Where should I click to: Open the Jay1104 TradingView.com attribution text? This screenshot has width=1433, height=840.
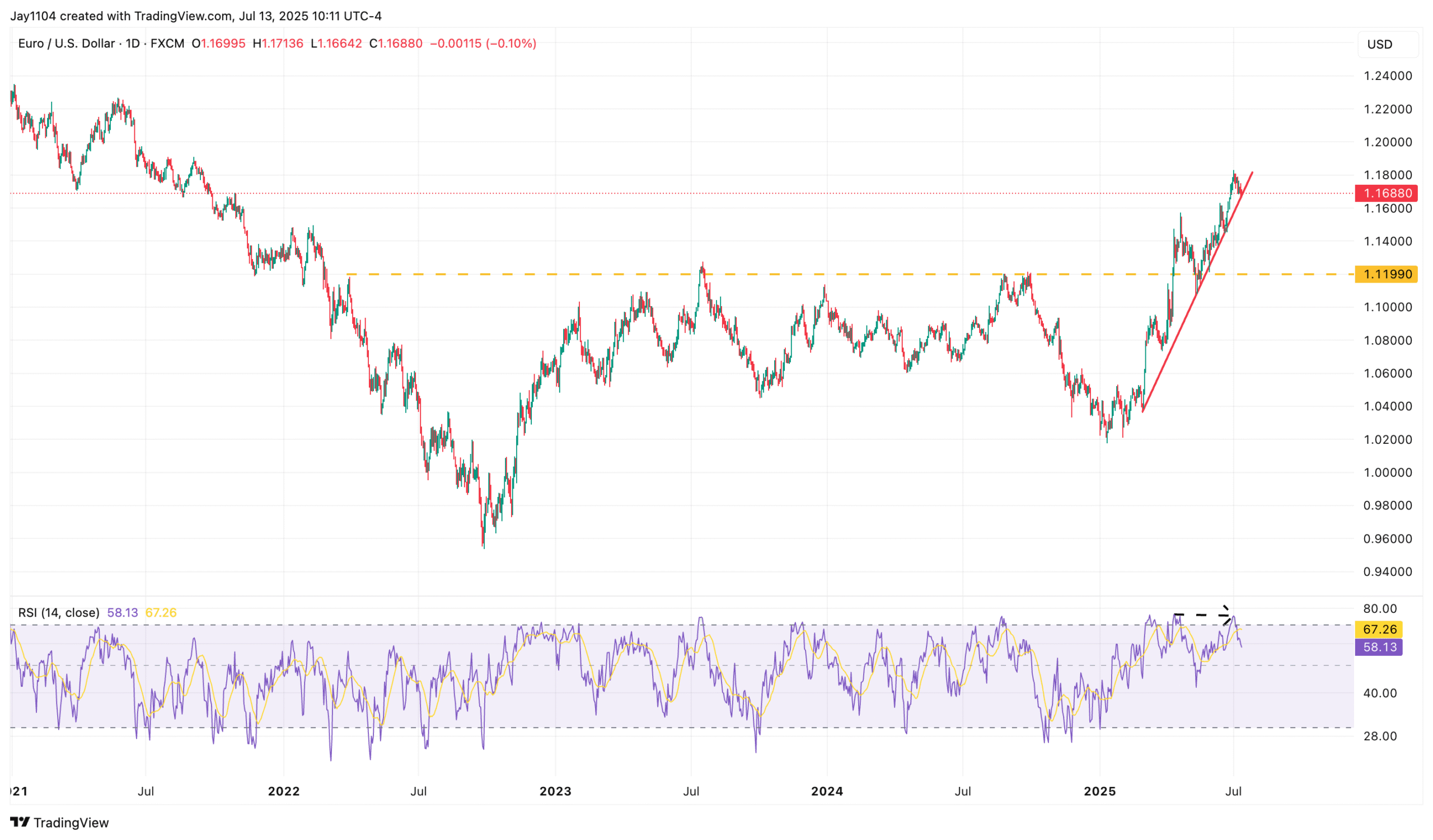tap(195, 16)
